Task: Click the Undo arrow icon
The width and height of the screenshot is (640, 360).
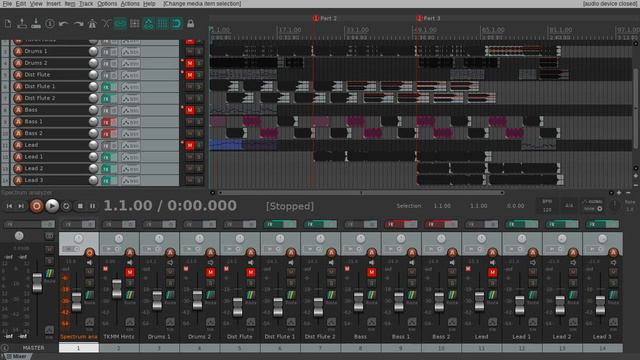Action: point(64,24)
